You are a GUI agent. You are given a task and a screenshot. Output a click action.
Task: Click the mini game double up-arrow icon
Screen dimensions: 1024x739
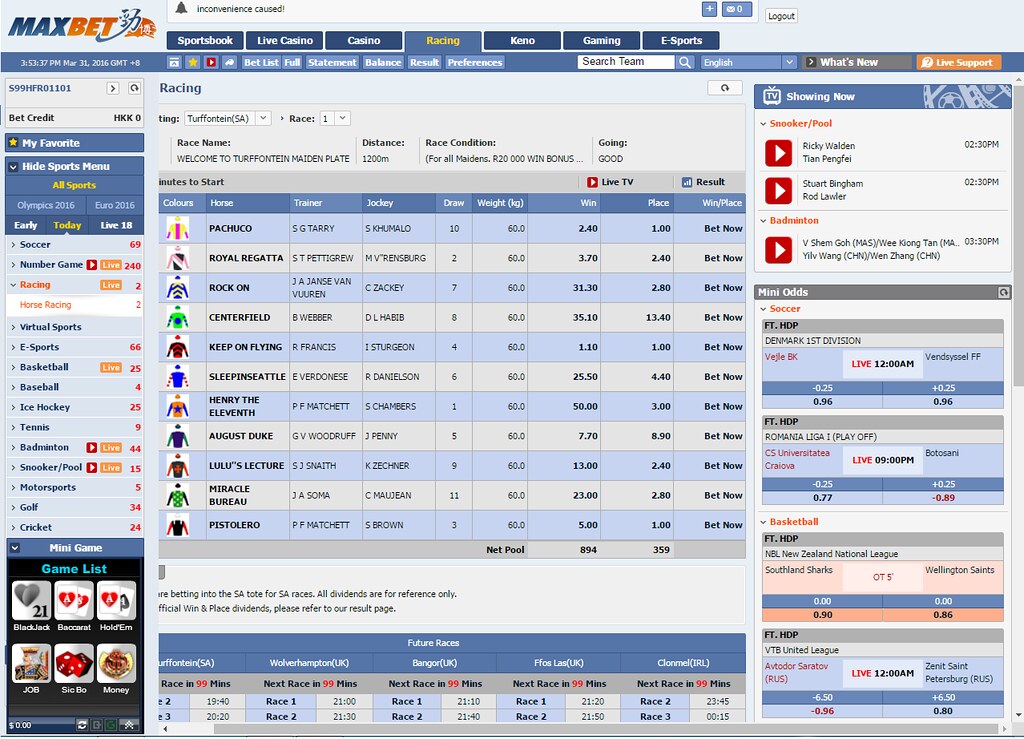click(x=129, y=725)
